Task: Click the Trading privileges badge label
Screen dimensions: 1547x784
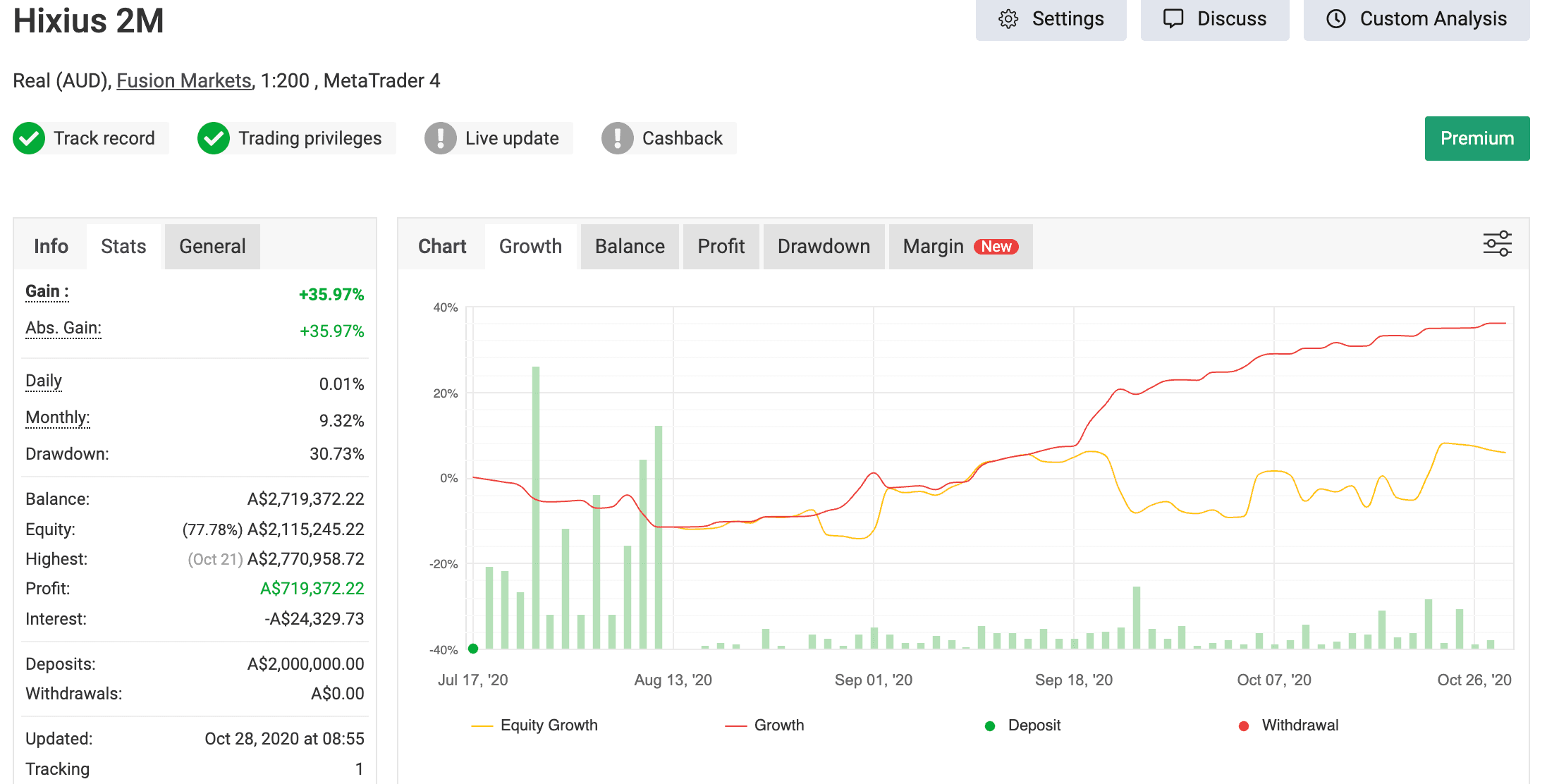Action: pos(310,138)
